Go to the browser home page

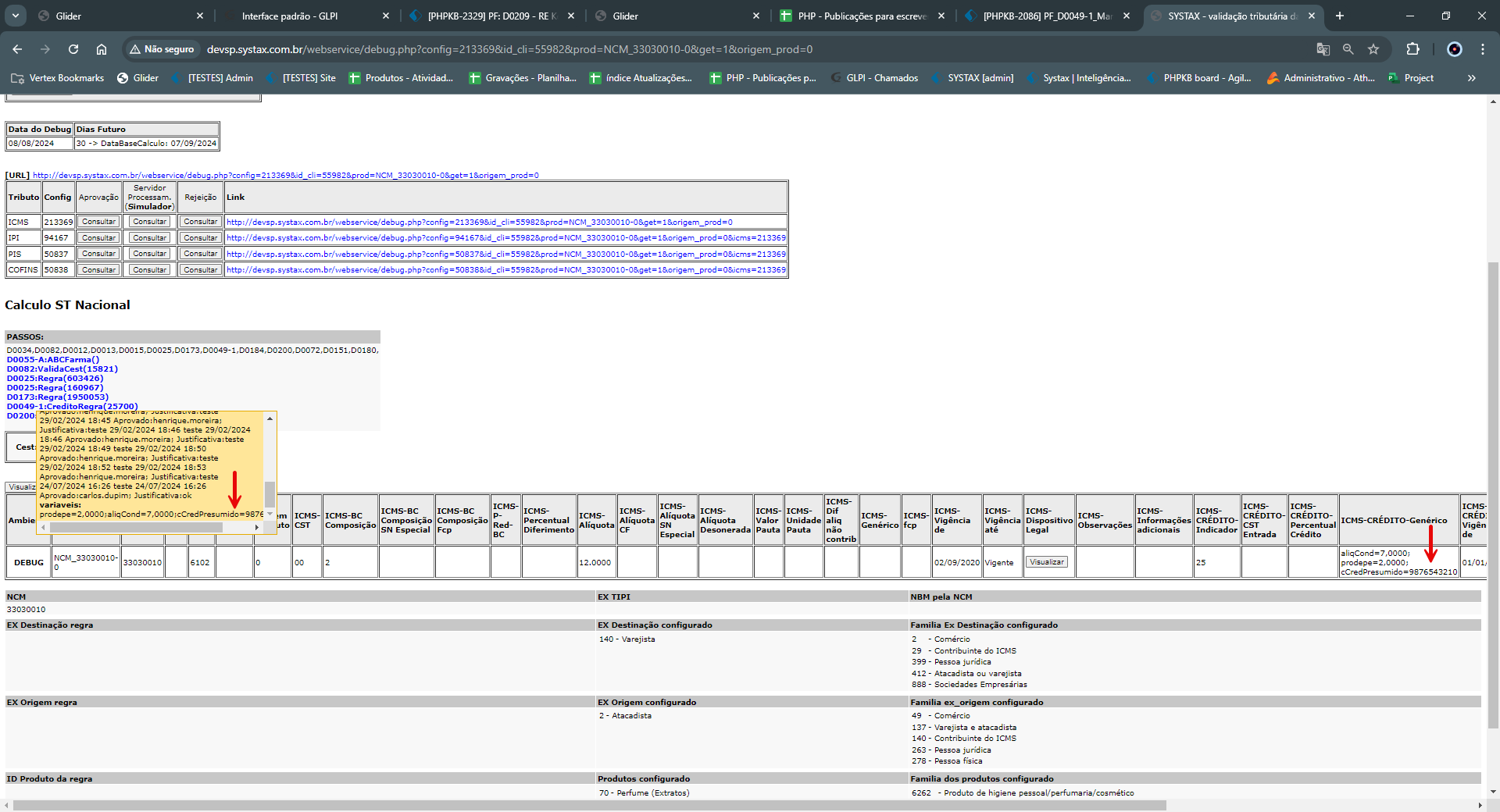(x=102, y=49)
